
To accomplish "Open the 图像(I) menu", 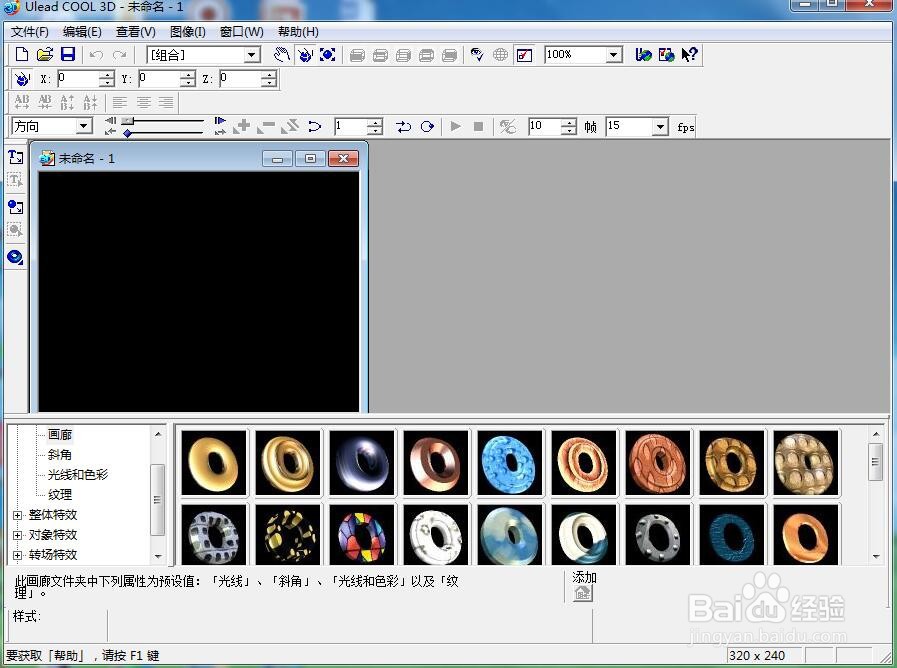I will click(188, 32).
